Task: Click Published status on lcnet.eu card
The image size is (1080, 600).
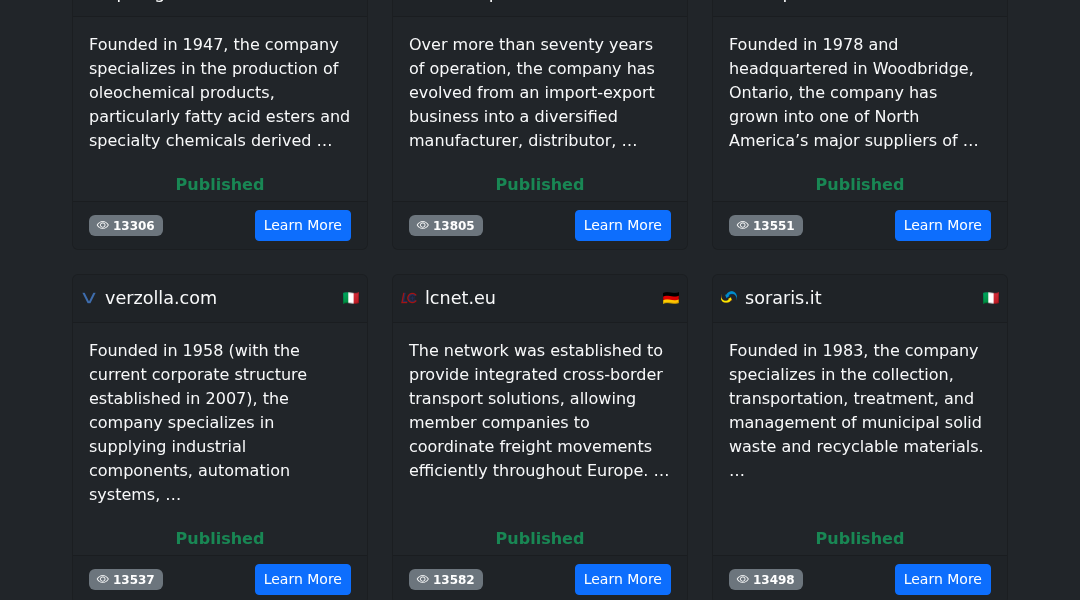Action: tap(540, 539)
